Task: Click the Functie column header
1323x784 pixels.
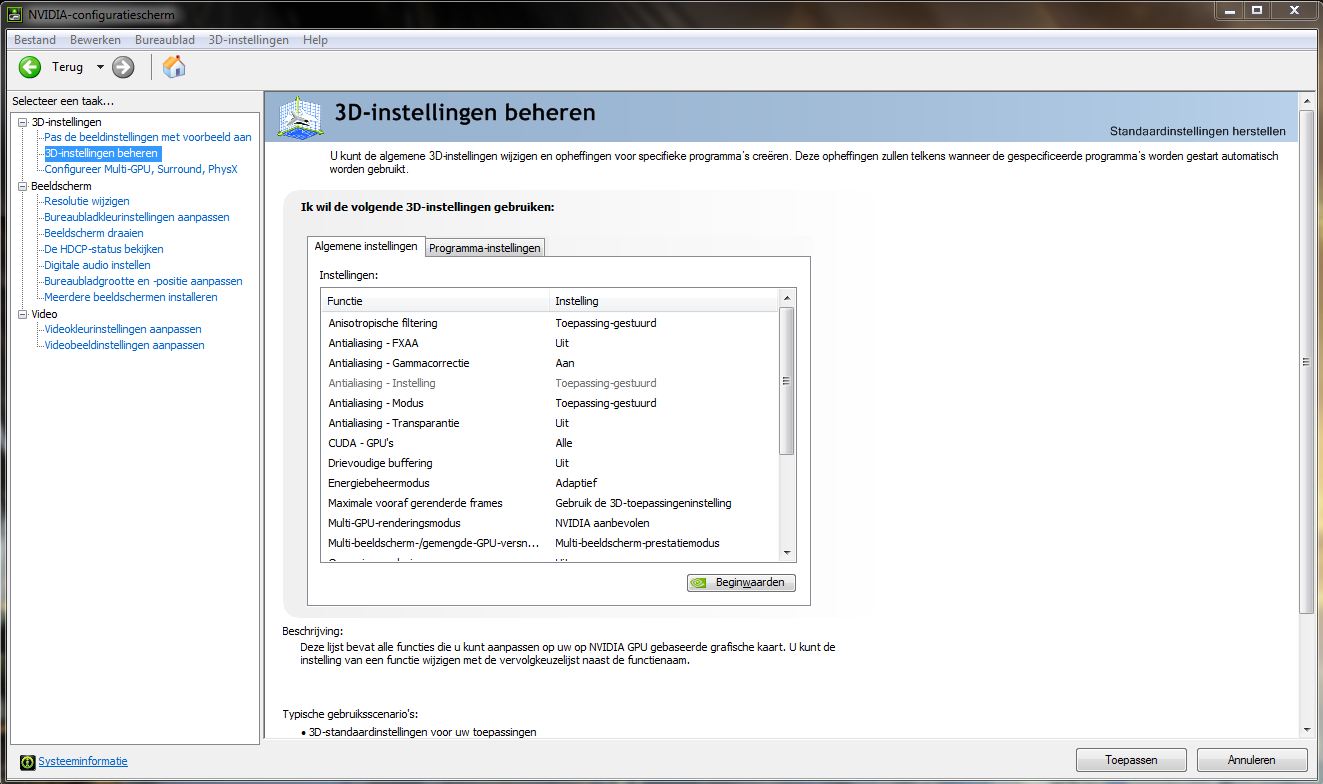Action: coord(435,301)
